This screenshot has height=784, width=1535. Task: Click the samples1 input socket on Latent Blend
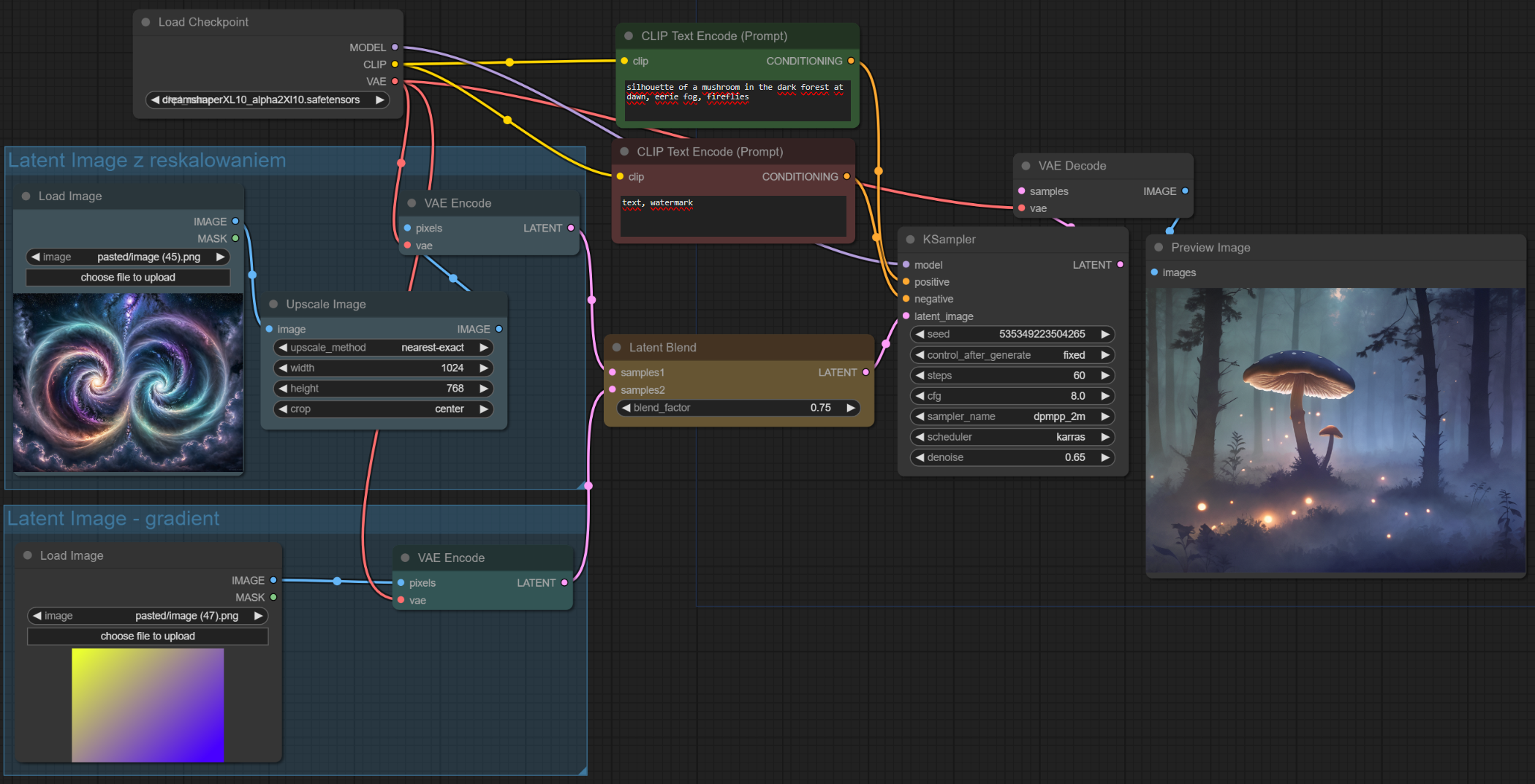[x=613, y=373]
